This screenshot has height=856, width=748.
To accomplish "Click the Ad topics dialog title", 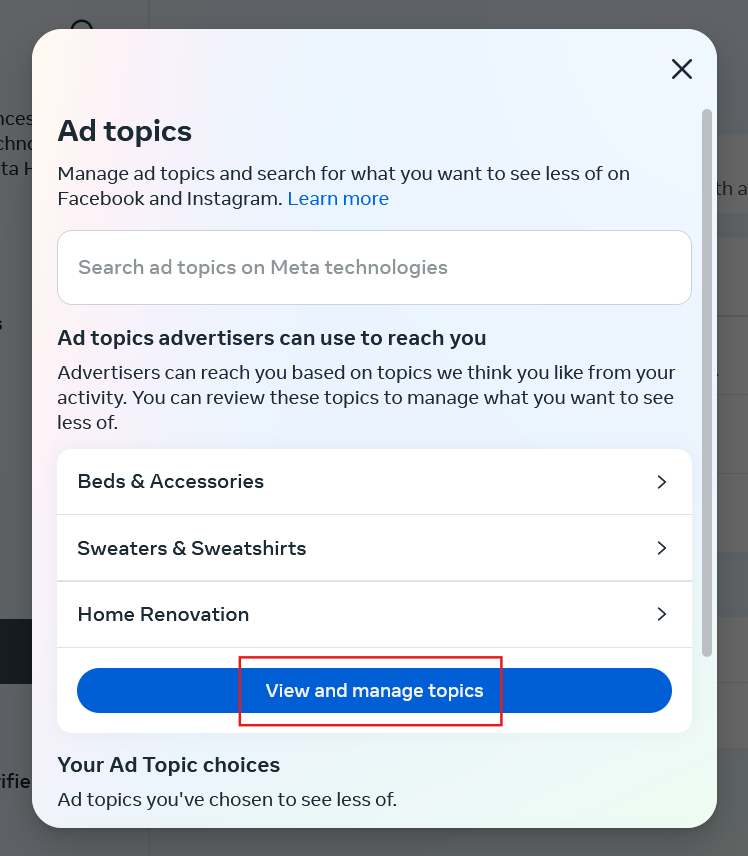I will (x=125, y=131).
